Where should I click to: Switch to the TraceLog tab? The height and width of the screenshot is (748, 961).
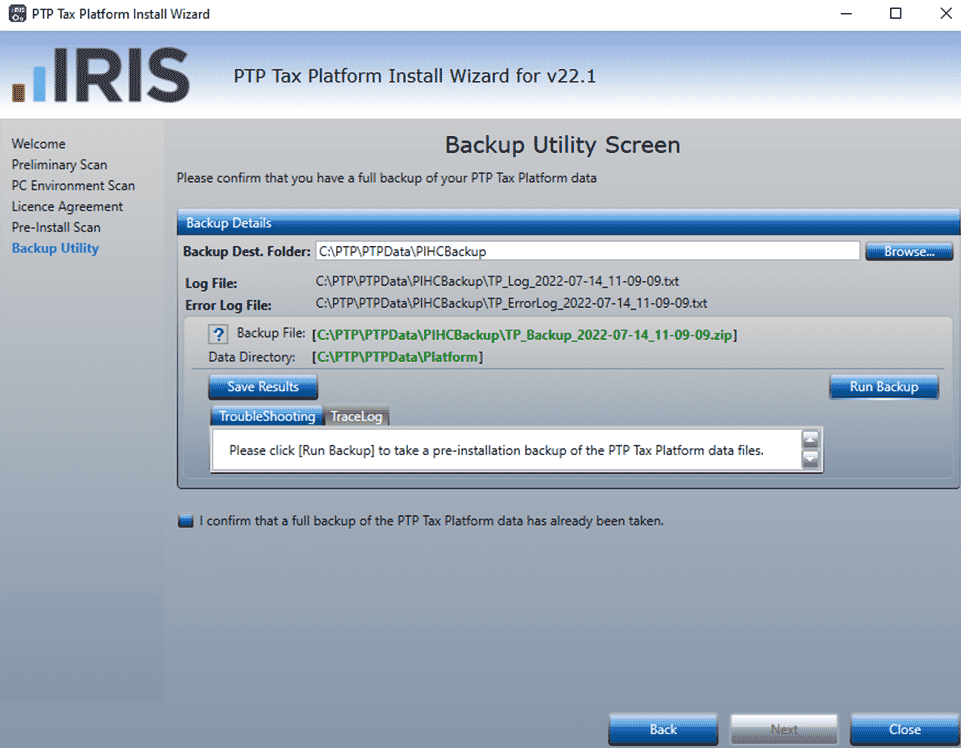(x=356, y=416)
